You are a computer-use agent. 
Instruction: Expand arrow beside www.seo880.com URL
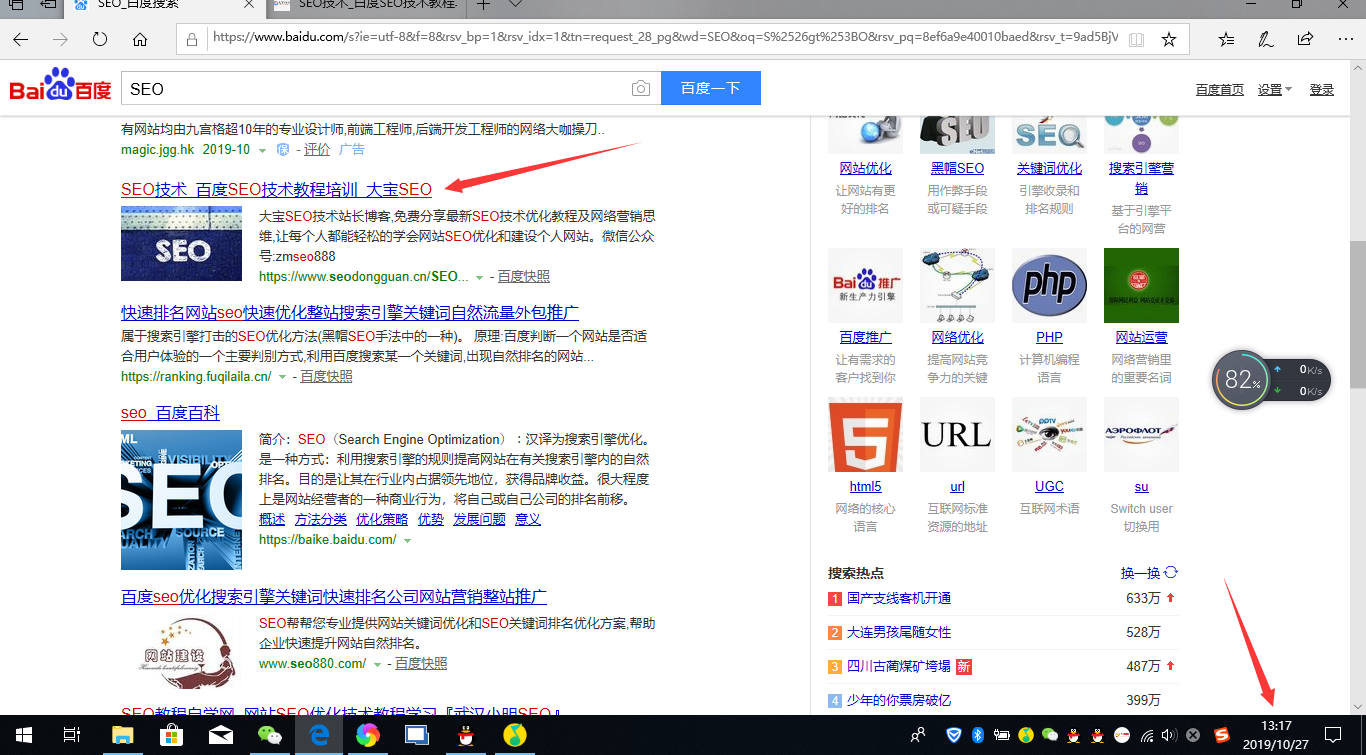(377, 664)
